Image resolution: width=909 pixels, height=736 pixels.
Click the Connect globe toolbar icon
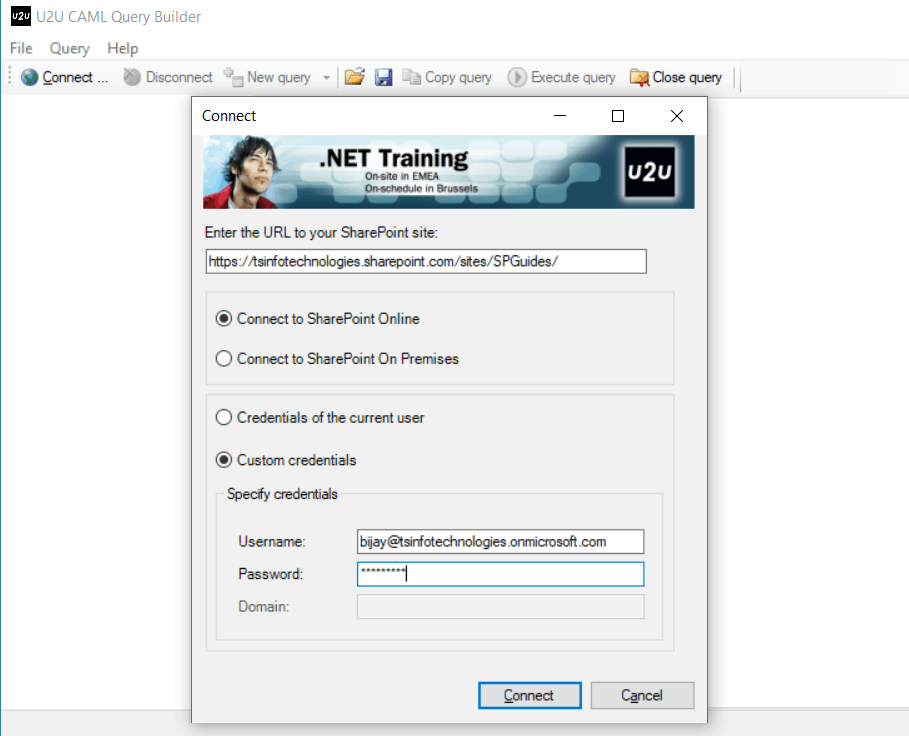30,77
